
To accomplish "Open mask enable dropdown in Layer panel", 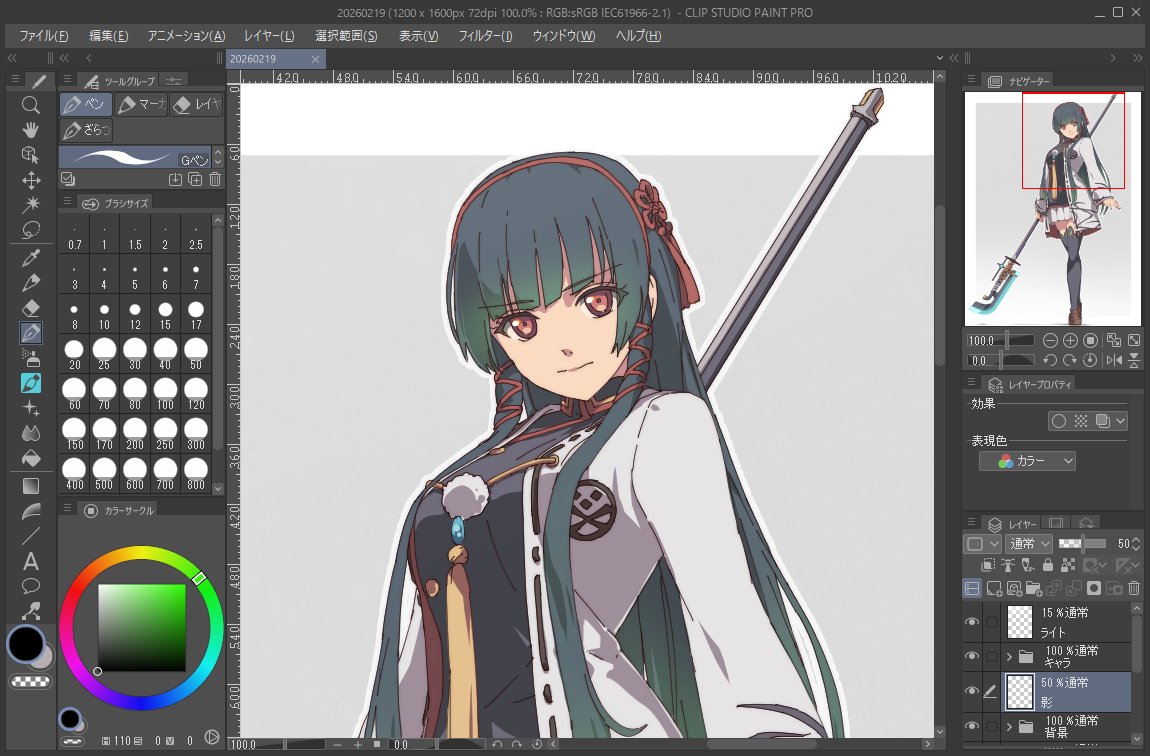I will click(x=1094, y=565).
